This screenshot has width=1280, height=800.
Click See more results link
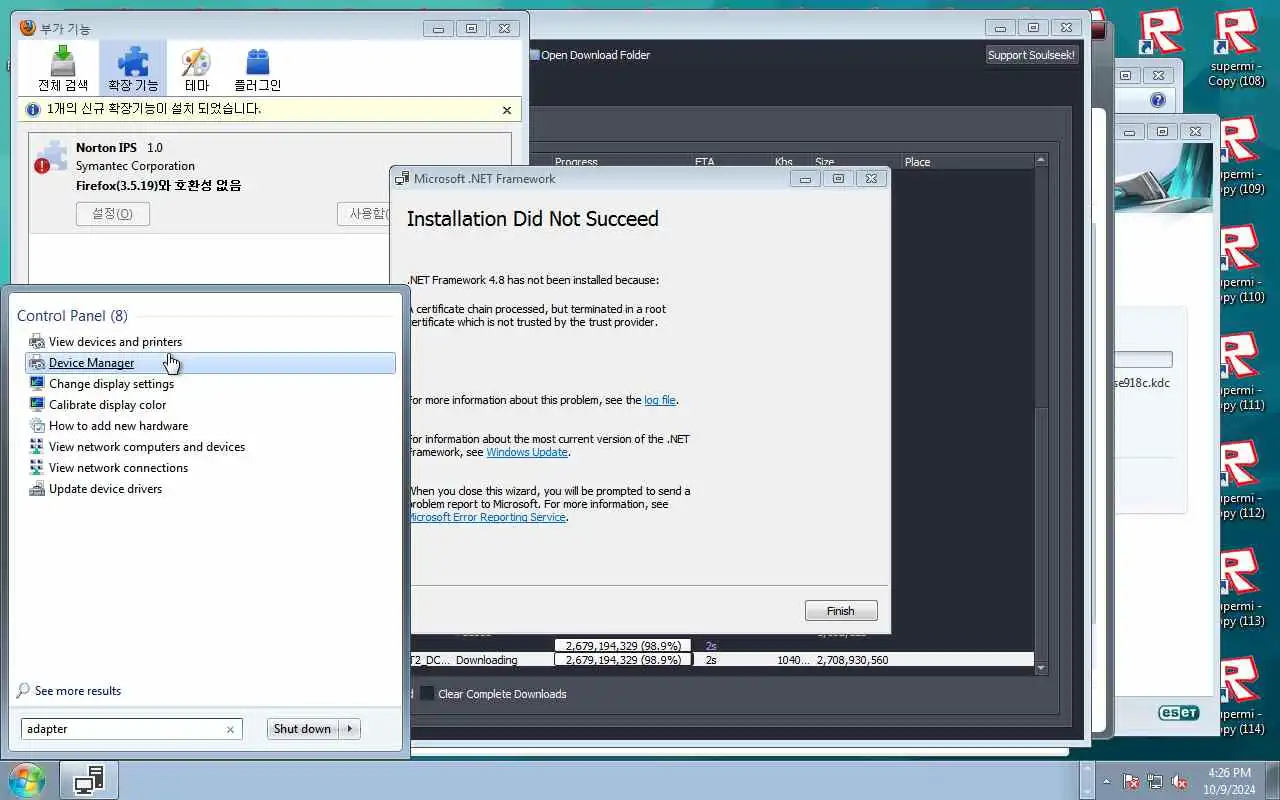[x=77, y=691]
